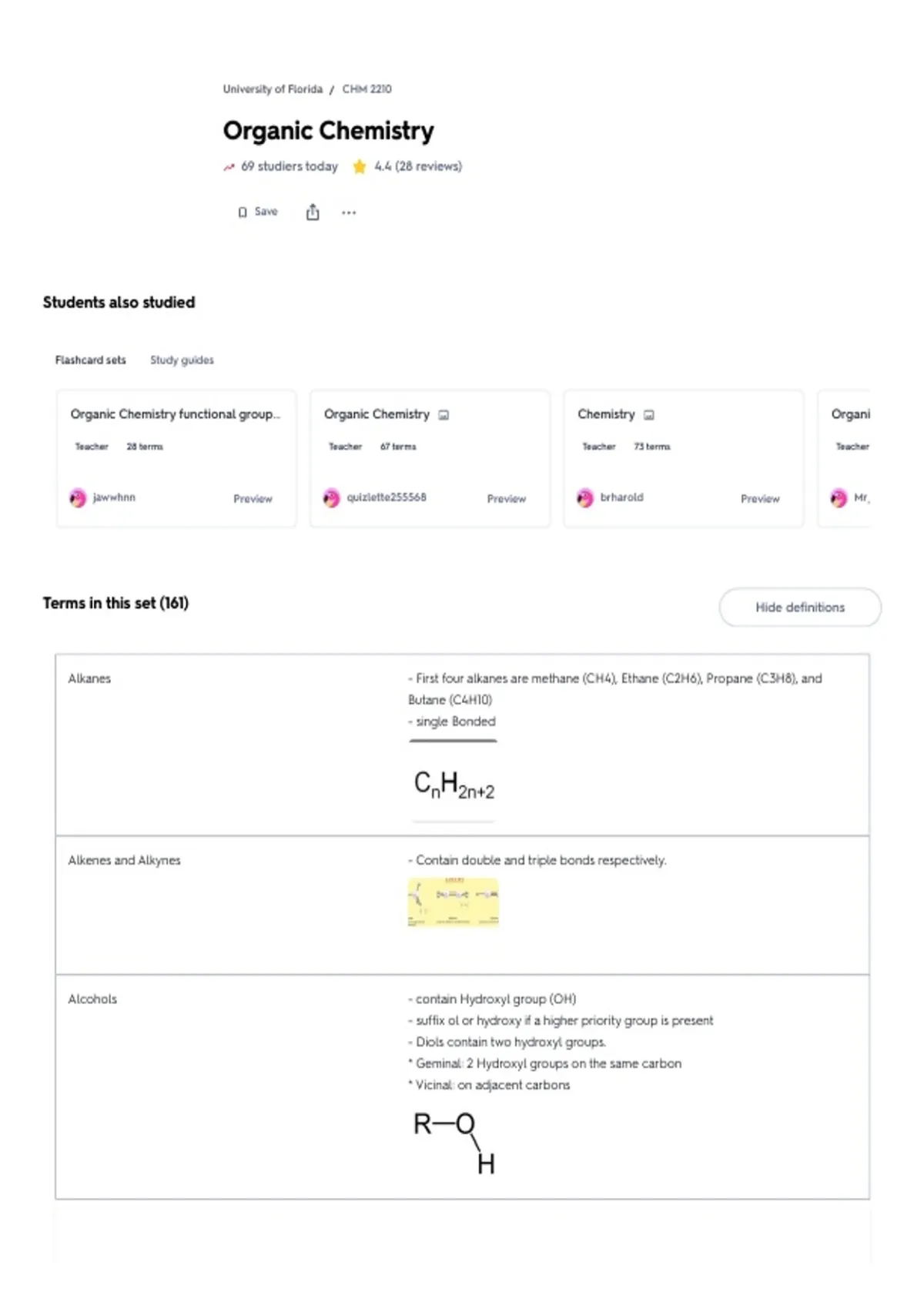The height and width of the screenshot is (1309, 924).
Task: Preview the 67-term Organic Chemistry set
Action: click(x=506, y=499)
